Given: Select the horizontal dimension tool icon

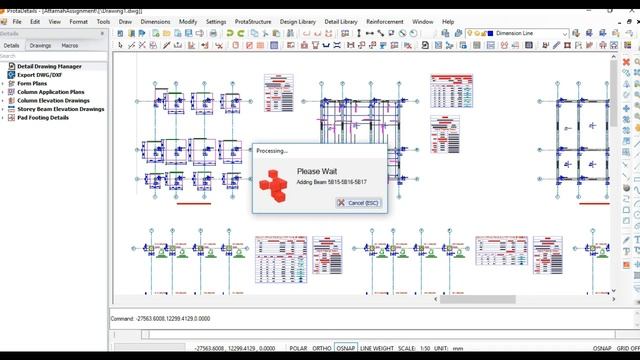Looking at the screenshot, I should click(369, 33).
